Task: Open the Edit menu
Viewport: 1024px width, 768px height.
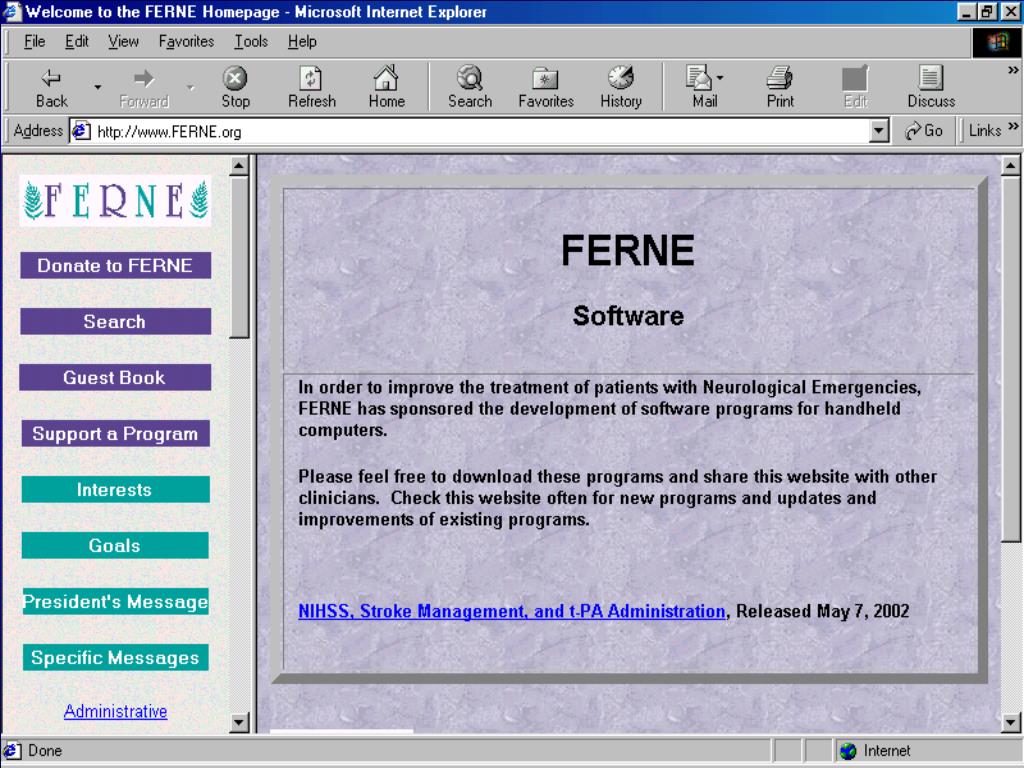Action: click(76, 41)
